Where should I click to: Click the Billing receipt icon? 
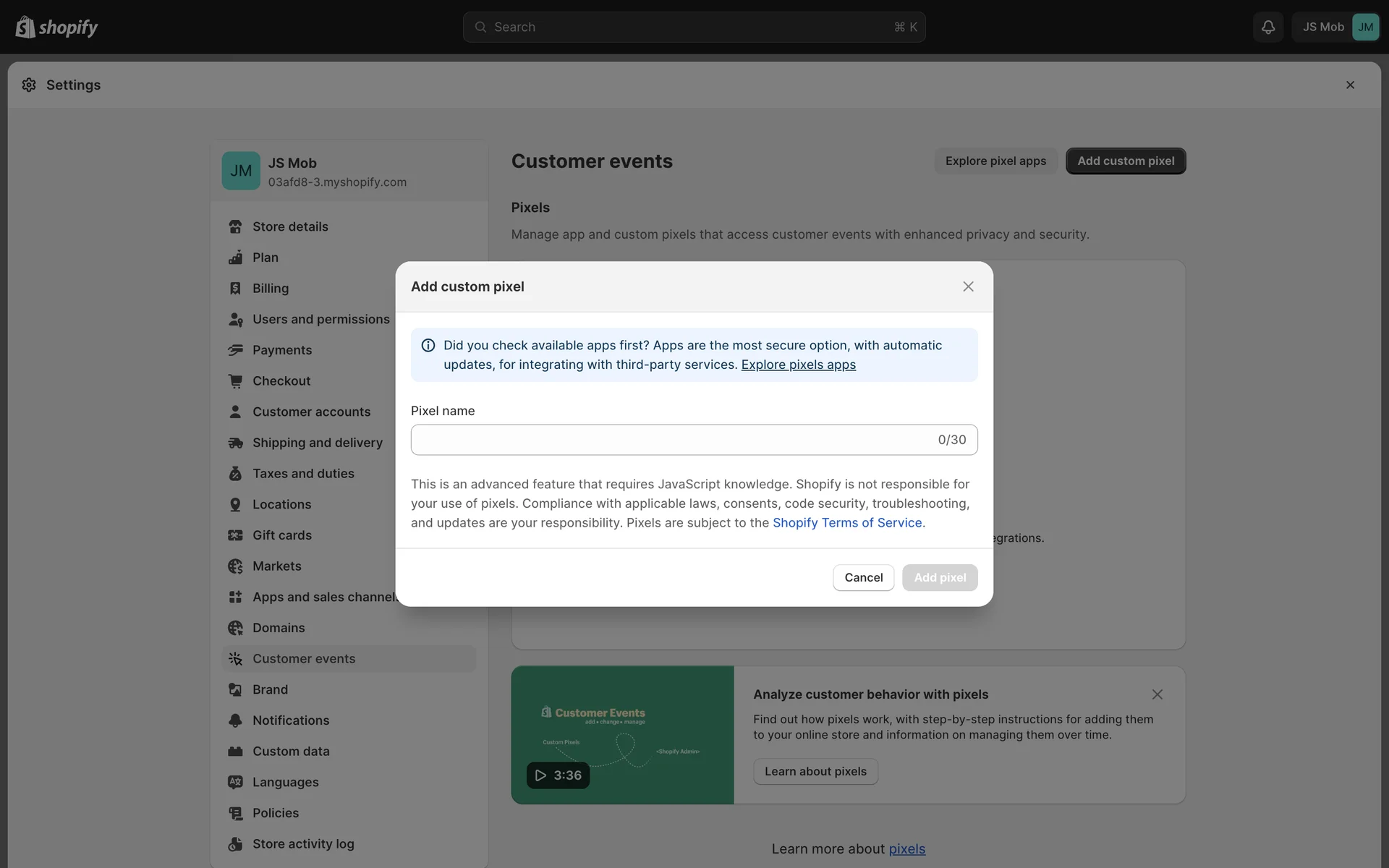coord(235,288)
